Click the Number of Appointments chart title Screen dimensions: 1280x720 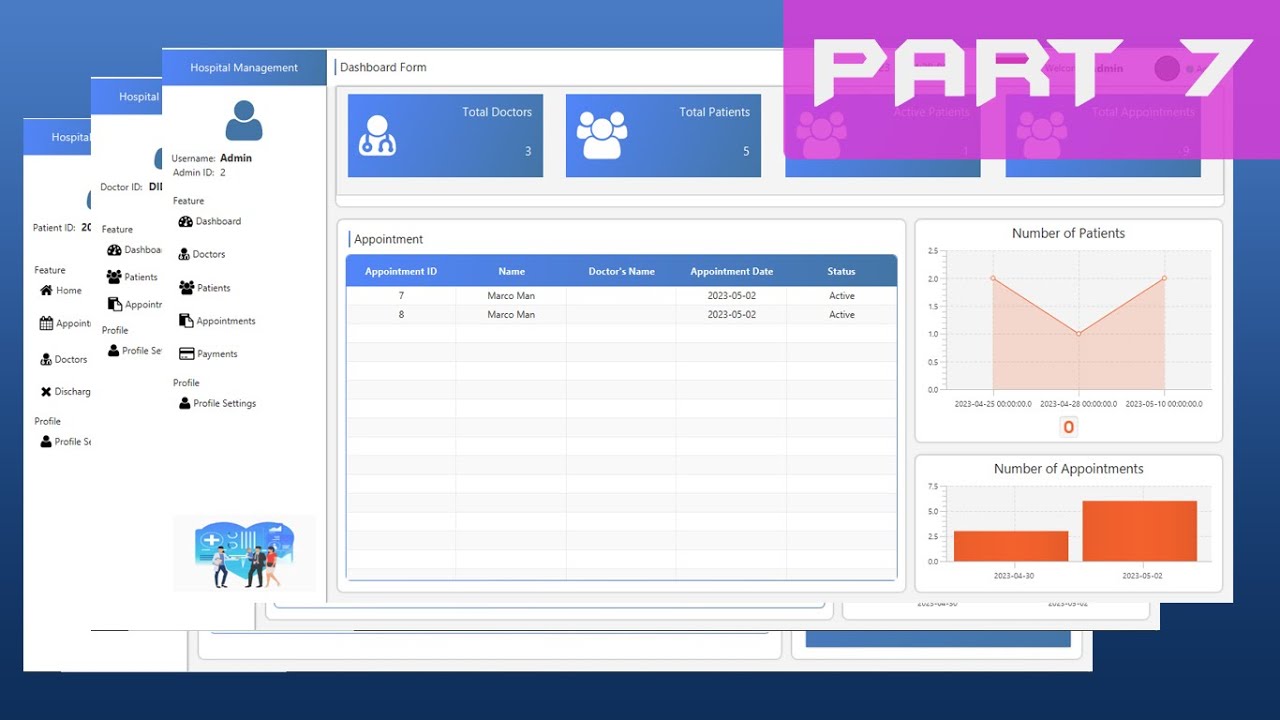[1068, 468]
